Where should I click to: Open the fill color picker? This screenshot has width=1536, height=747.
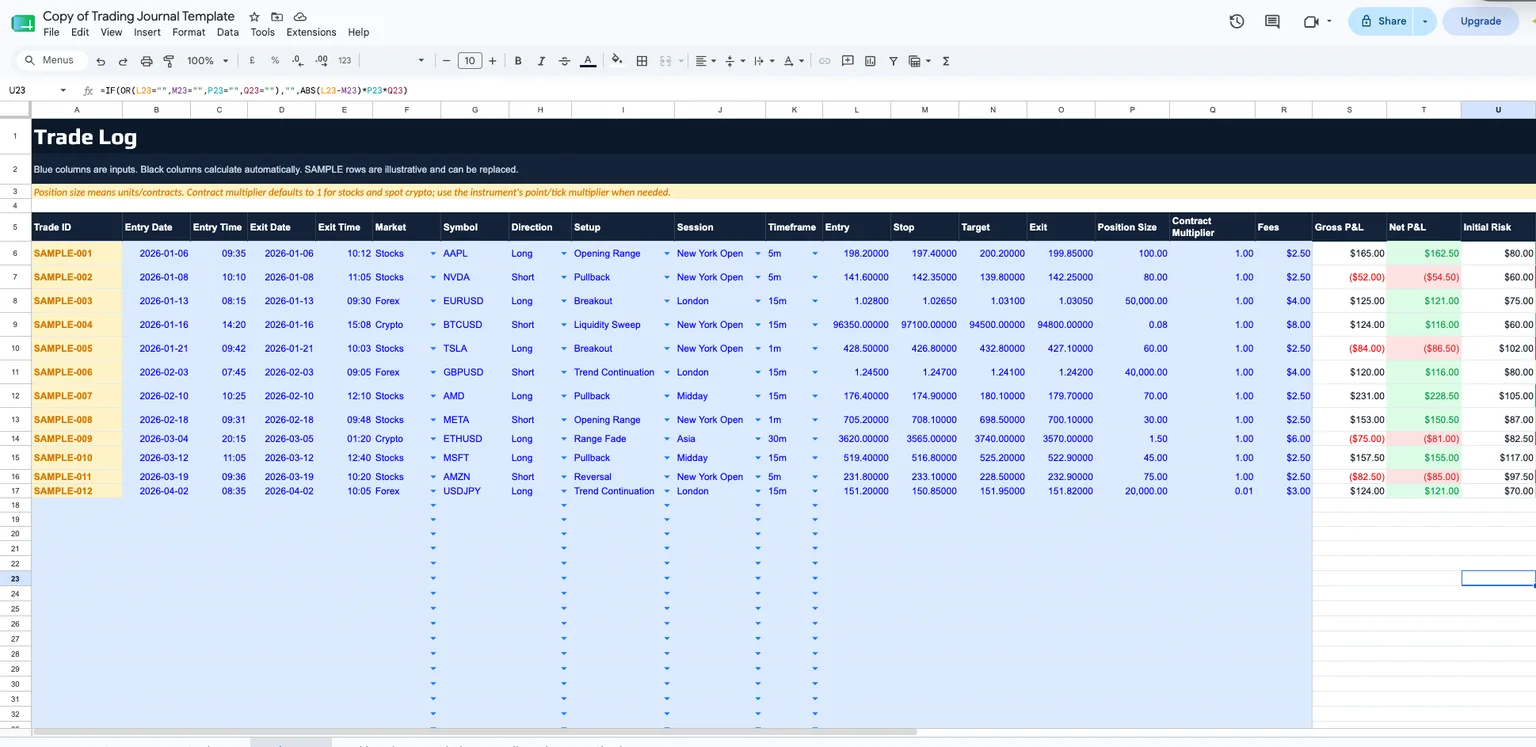[x=617, y=61]
